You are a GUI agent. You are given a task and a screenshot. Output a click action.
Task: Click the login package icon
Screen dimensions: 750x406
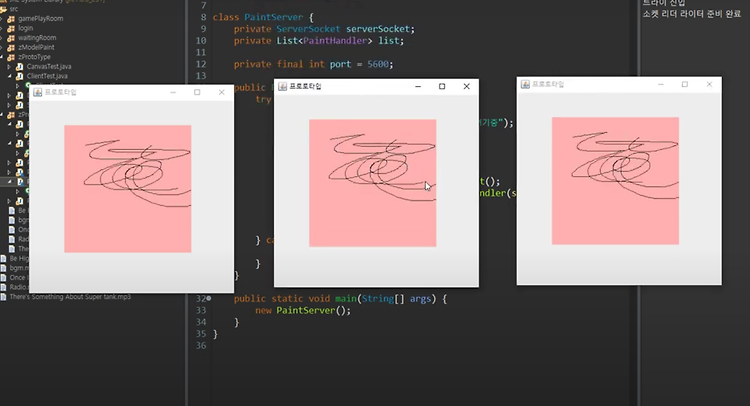[11, 28]
